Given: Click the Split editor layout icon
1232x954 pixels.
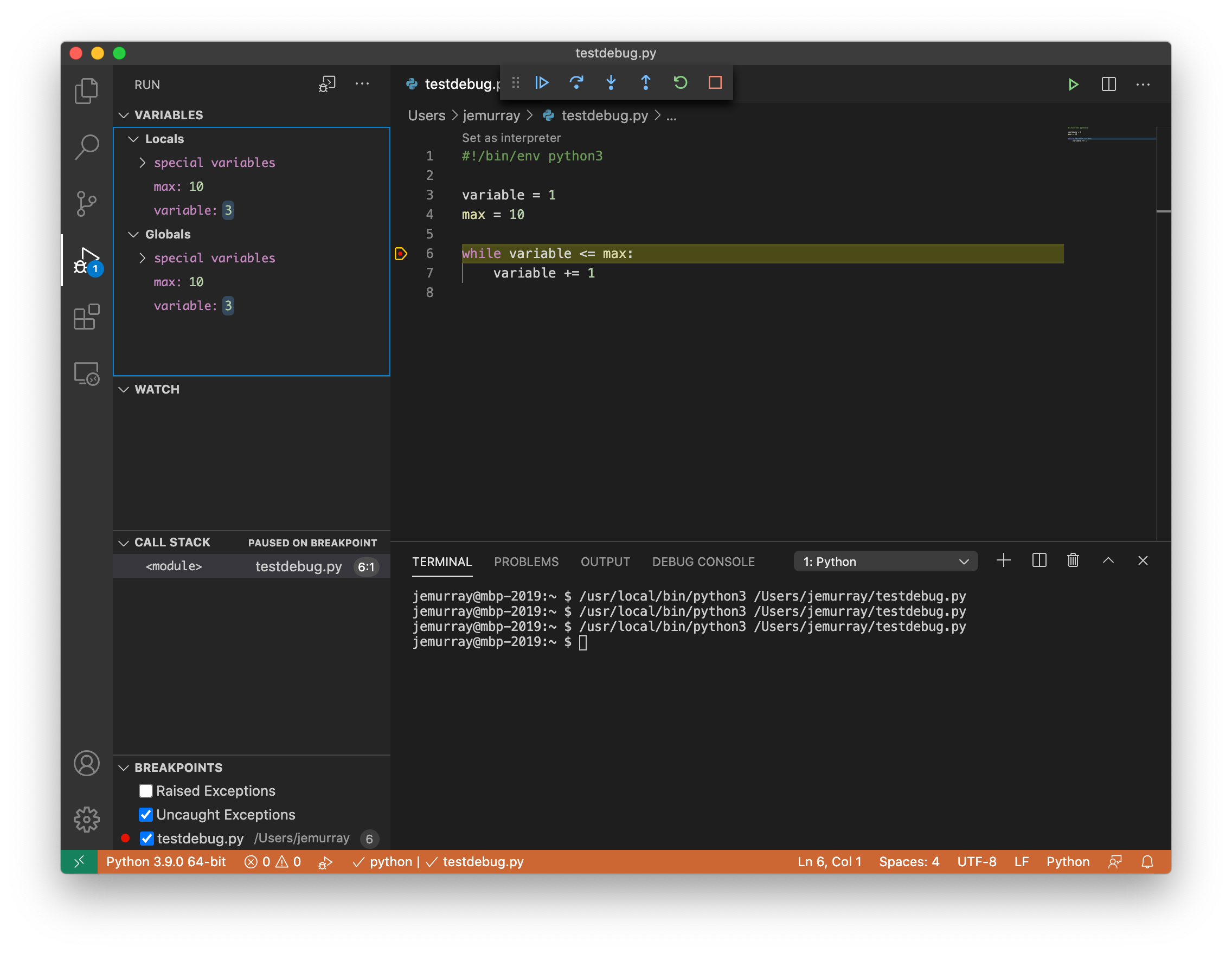Looking at the screenshot, I should (1109, 85).
